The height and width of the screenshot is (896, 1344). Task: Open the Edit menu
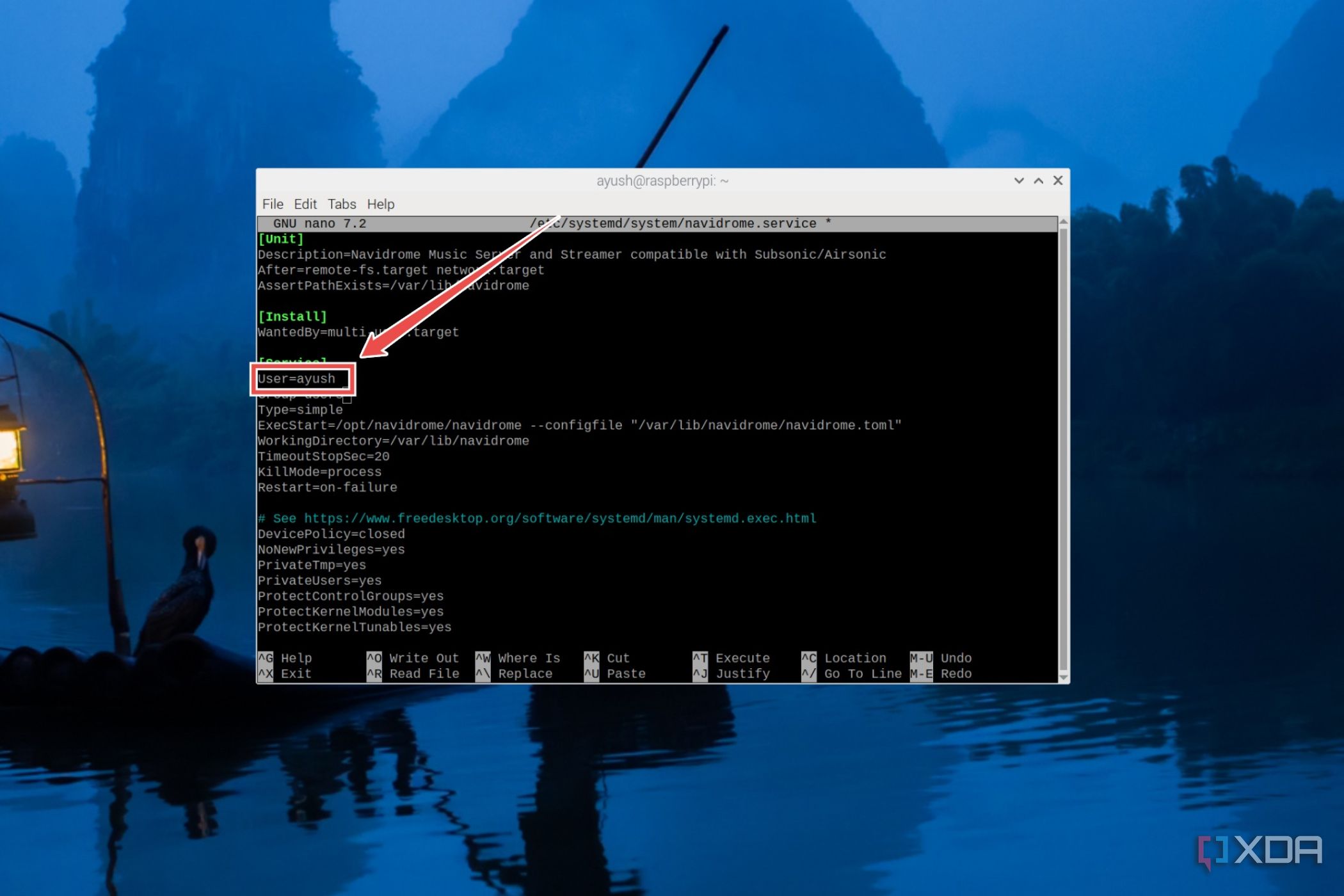click(305, 204)
